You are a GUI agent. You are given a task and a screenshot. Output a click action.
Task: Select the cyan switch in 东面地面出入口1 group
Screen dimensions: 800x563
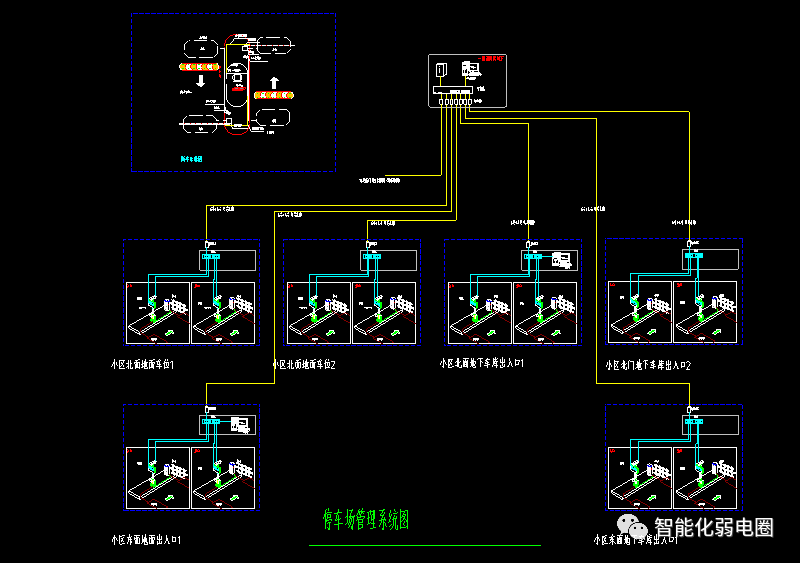point(211,421)
